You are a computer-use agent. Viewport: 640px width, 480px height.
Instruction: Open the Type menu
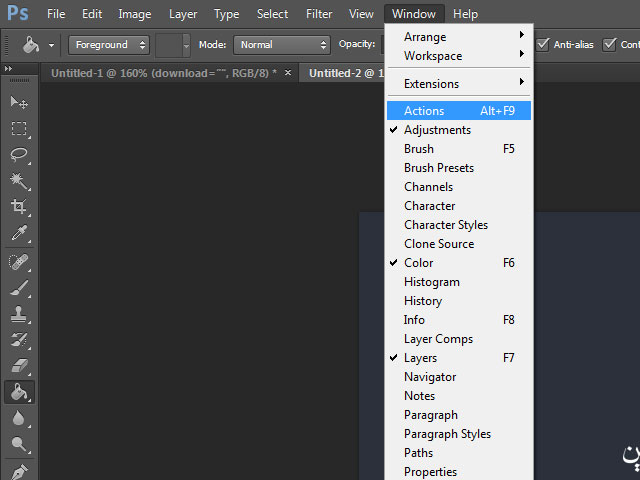227,14
